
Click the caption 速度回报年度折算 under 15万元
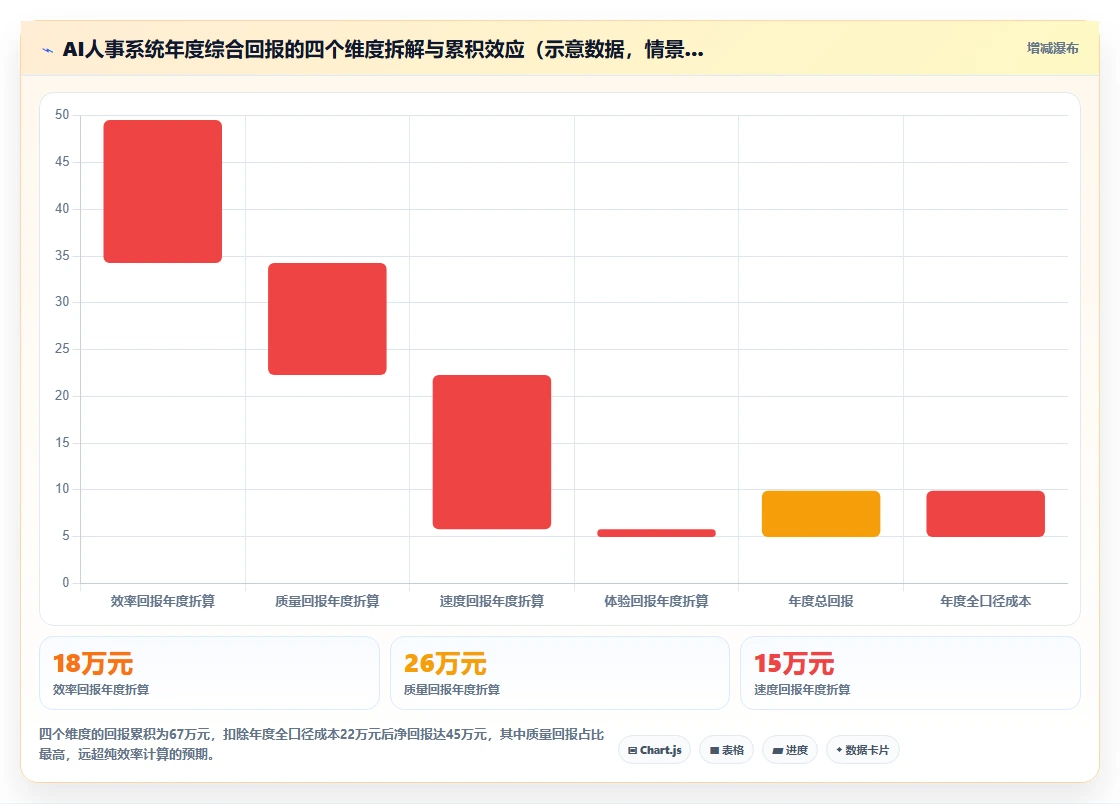coord(802,690)
